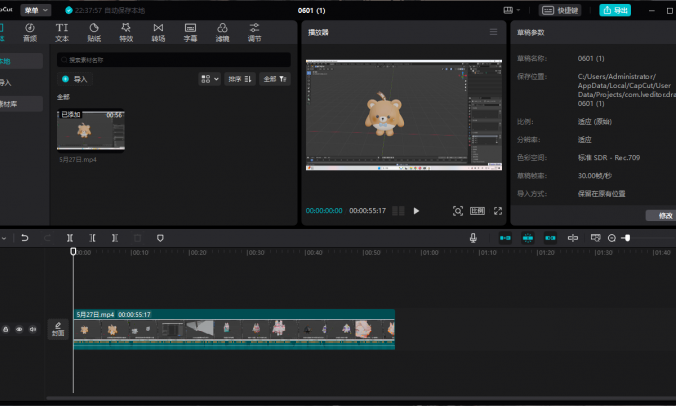Click the 30.00帧/秒 frame rate value
The image size is (676, 406).
[595, 176]
